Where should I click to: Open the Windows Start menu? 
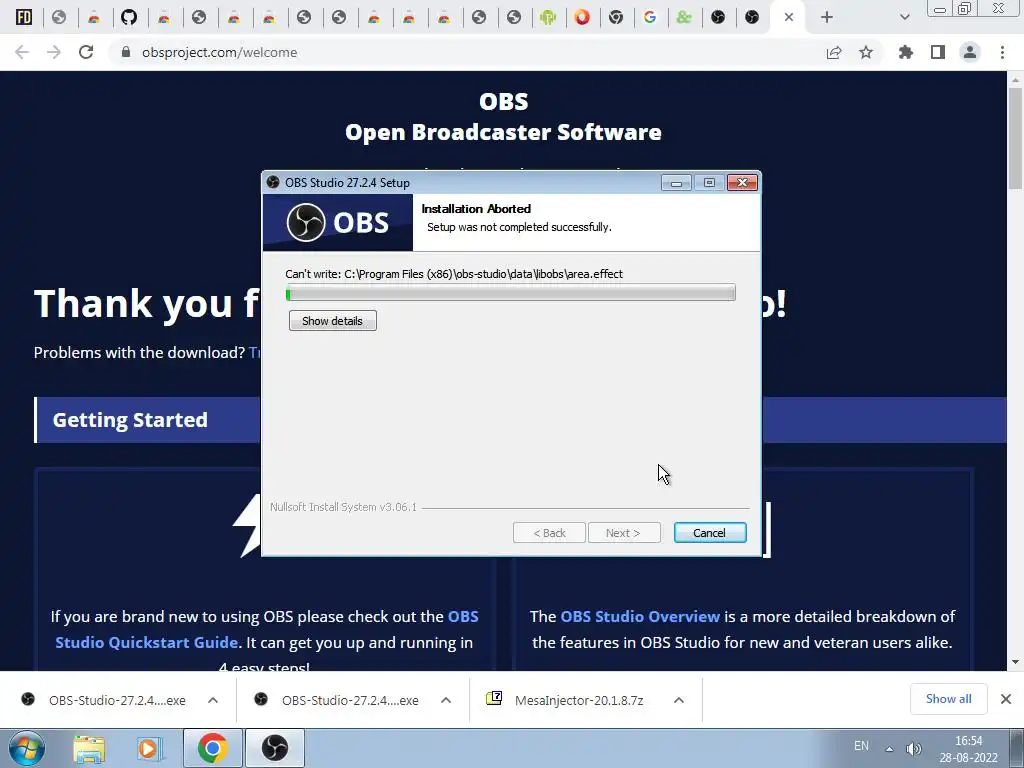[27, 748]
